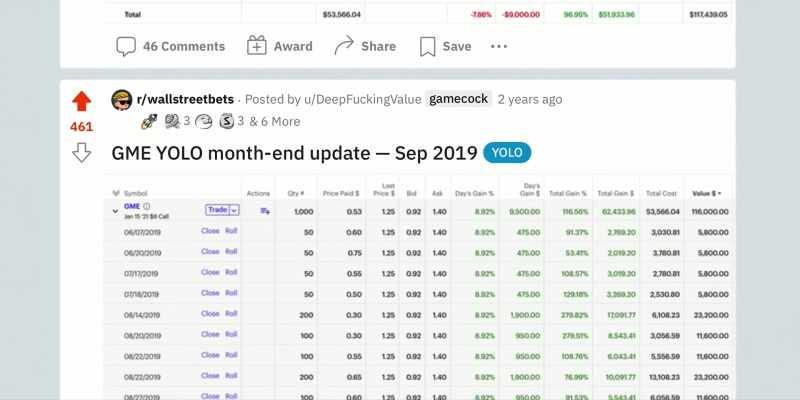
Task: Click the $117,439.05 total value
Action: pyautogui.click(x=708, y=15)
